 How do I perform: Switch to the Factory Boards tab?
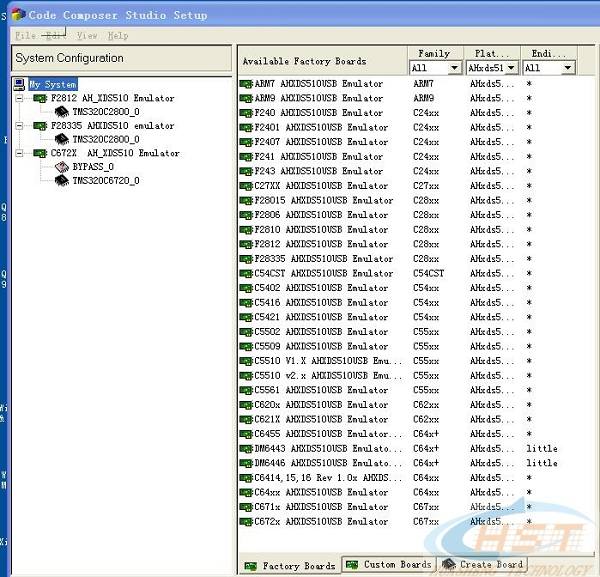coord(290,566)
